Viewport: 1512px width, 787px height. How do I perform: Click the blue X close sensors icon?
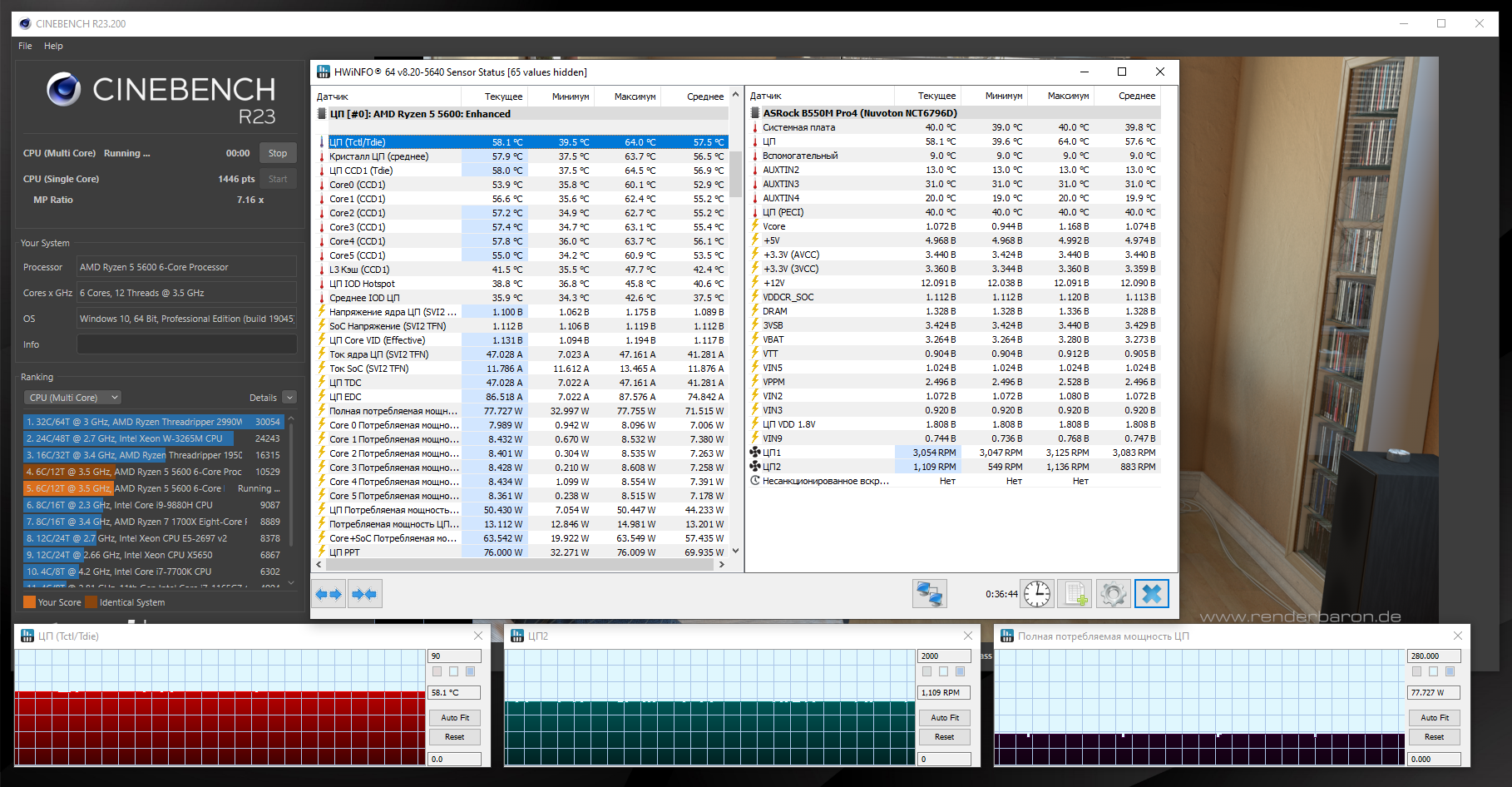pyautogui.click(x=1152, y=594)
